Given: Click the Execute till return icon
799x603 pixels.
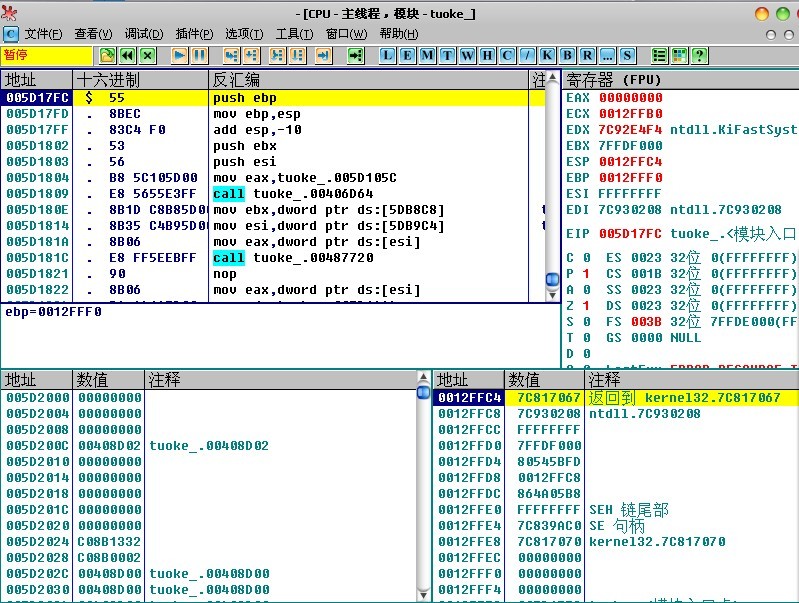Looking at the screenshot, I should pyautogui.click(x=324, y=55).
